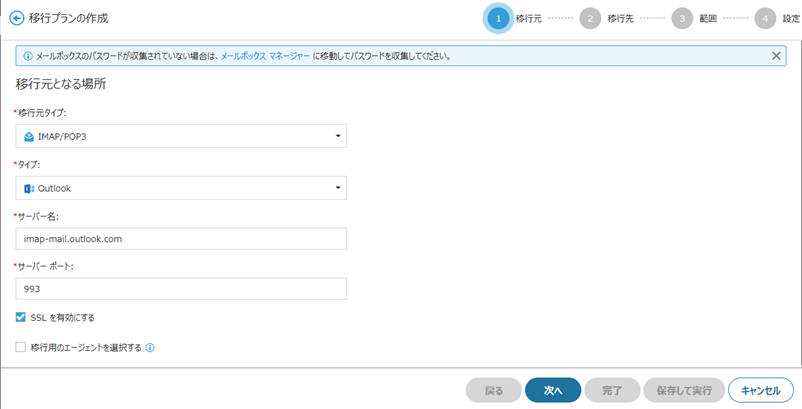This screenshot has width=802, height=409.
Task: Click the 移行元タイプ label
Action: point(42,113)
